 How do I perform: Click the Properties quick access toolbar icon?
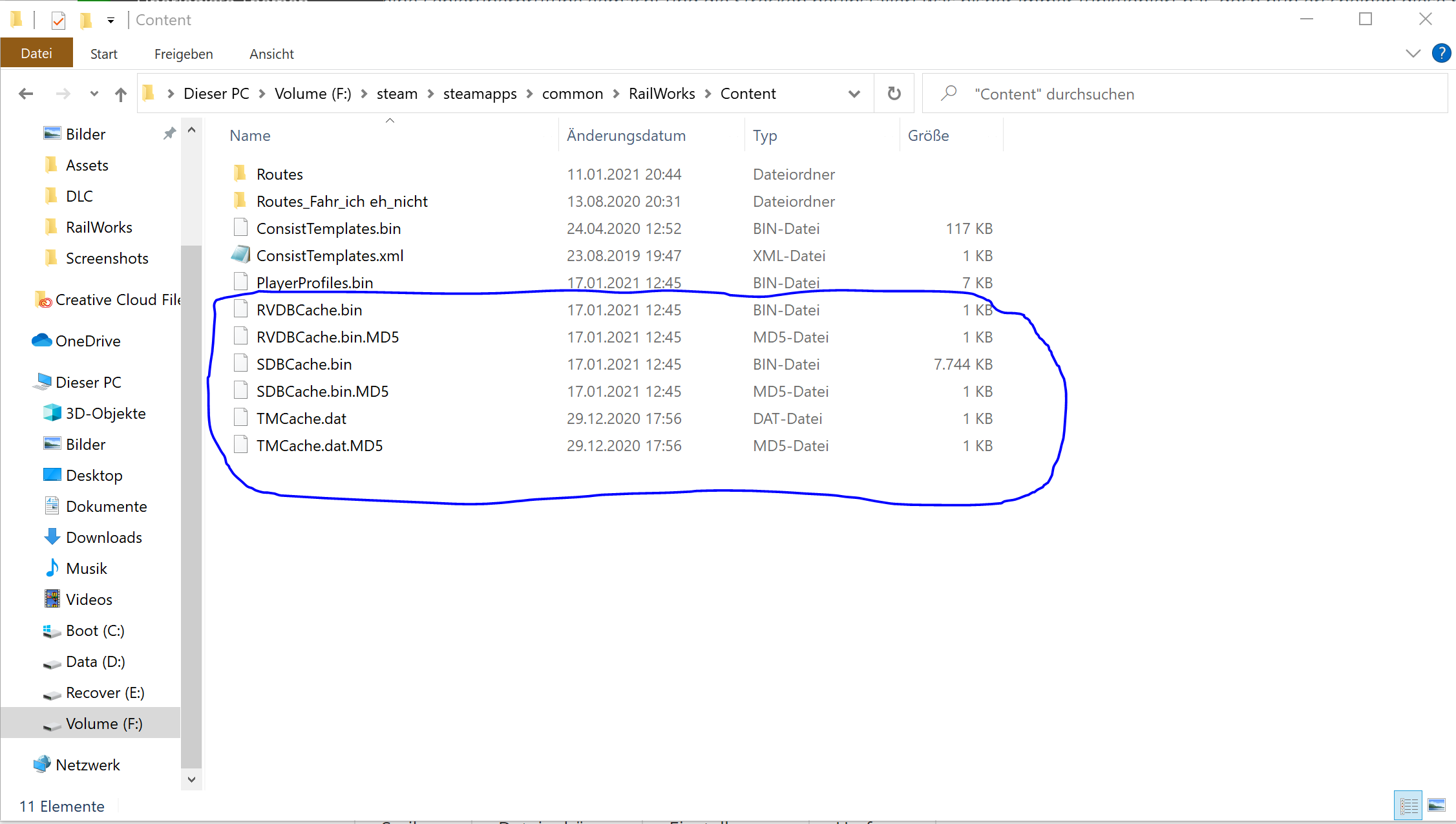pyautogui.click(x=58, y=20)
